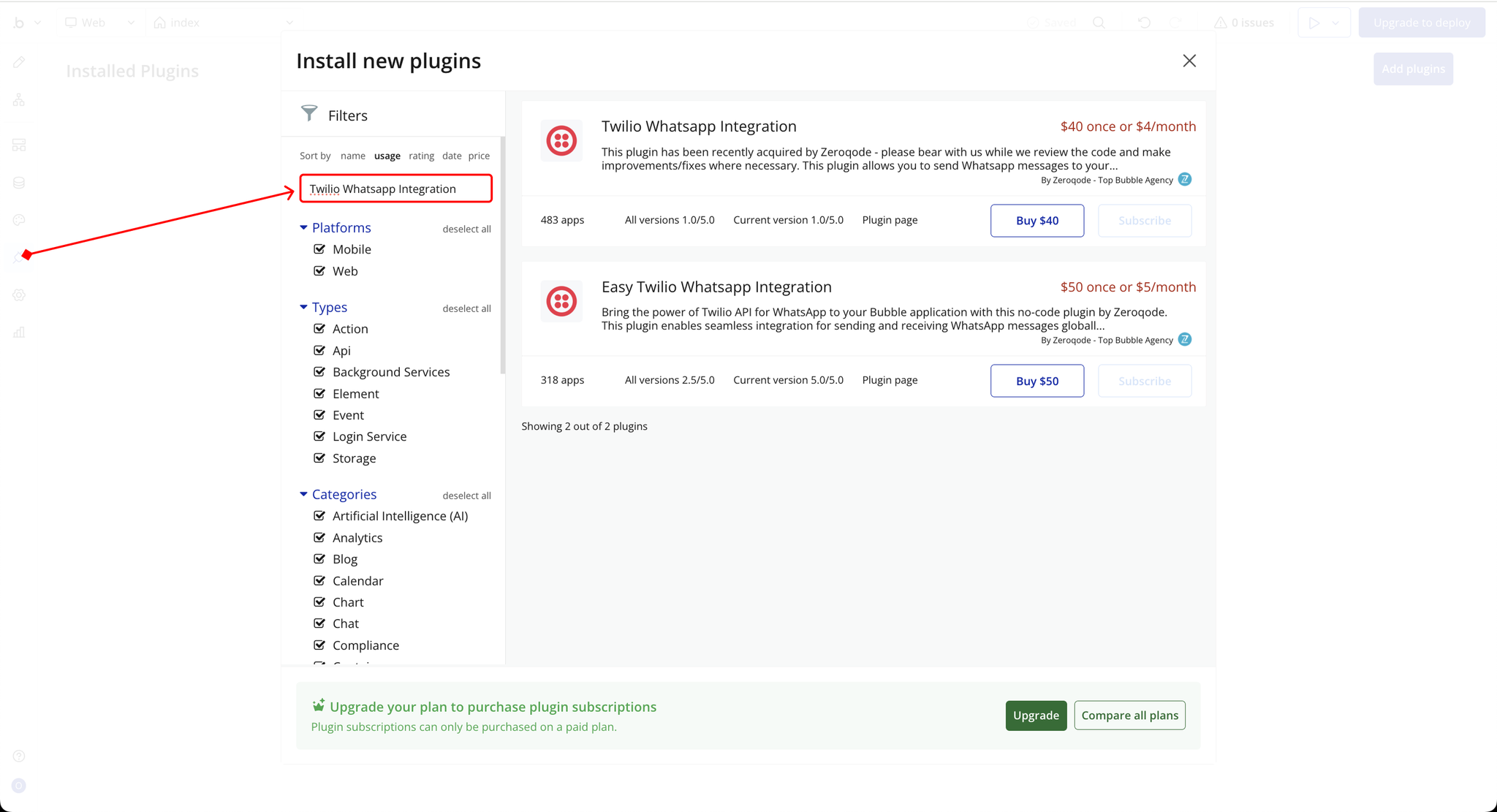Uncheck the Mobile platform checkbox
This screenshot has width=1497, height=812.
[x=319, y=249]
